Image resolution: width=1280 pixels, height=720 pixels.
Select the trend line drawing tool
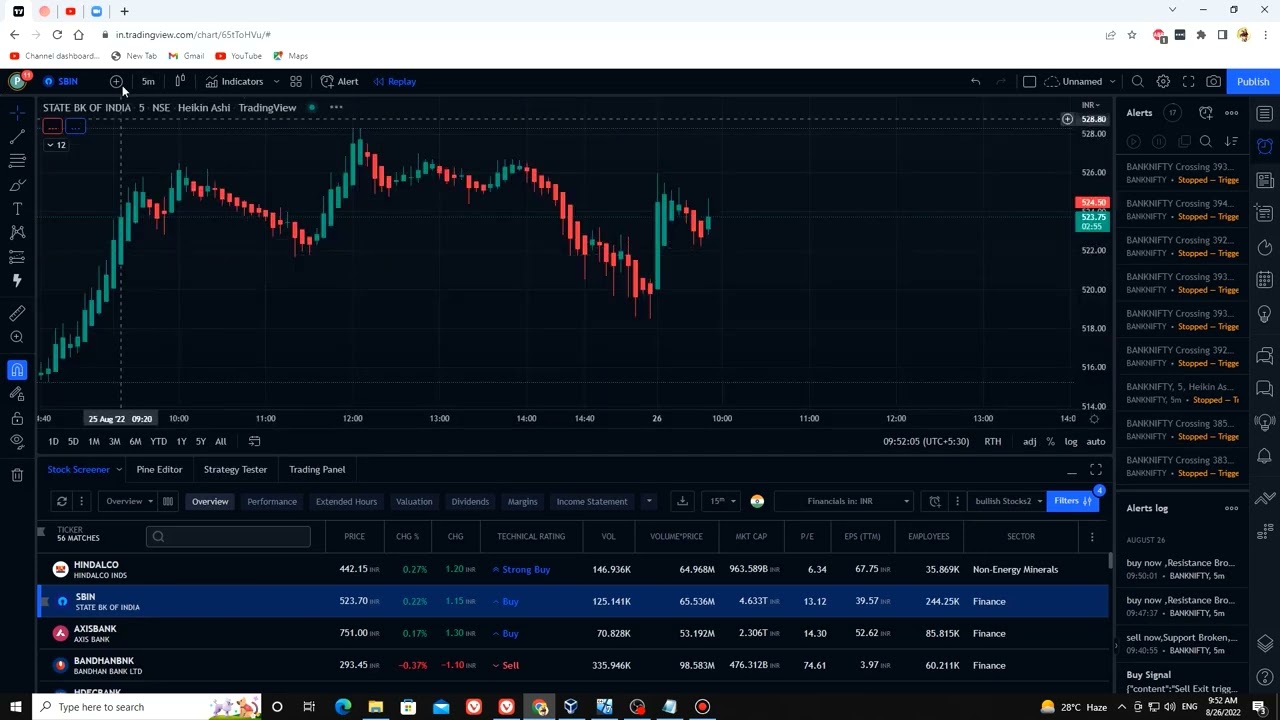pyautogui.click(x=17, y=136)
